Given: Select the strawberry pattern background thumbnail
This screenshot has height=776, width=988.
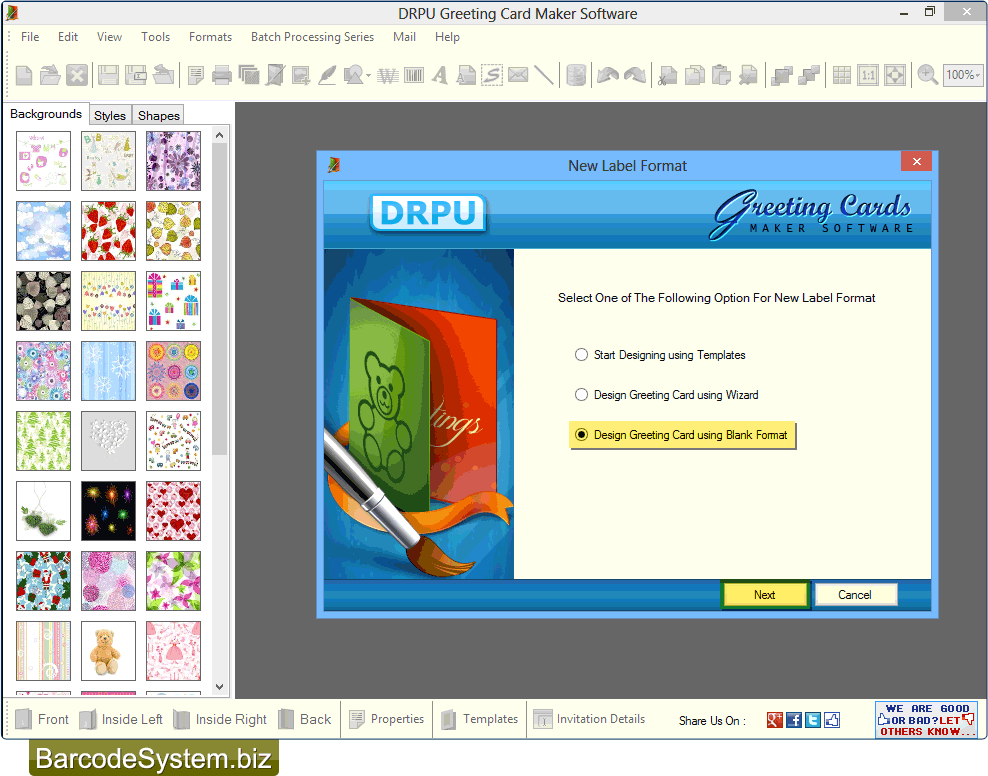Looking at the screenshot, I should [x=108, y=231].
